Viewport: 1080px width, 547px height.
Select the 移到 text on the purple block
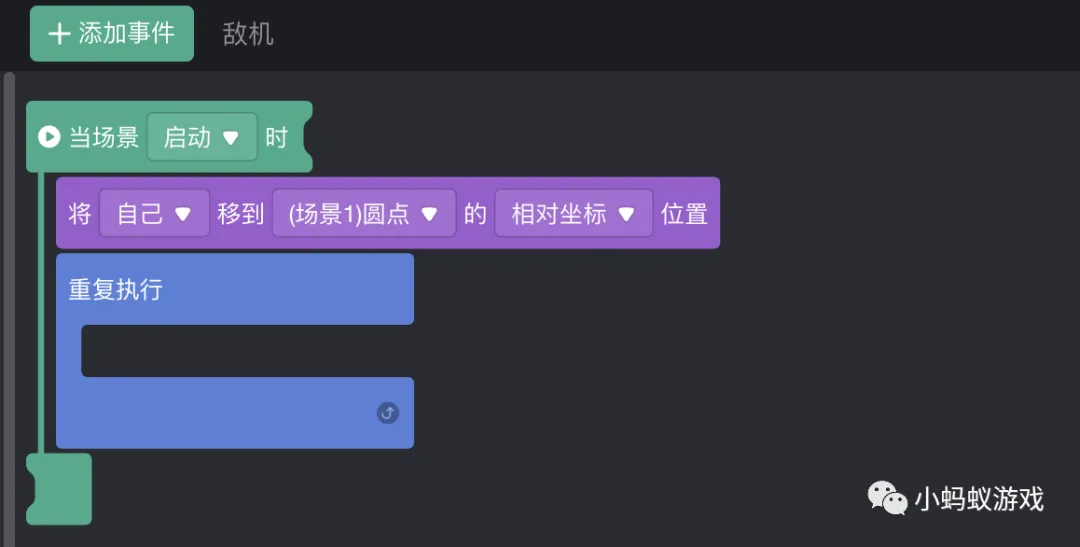coord(241,214)
